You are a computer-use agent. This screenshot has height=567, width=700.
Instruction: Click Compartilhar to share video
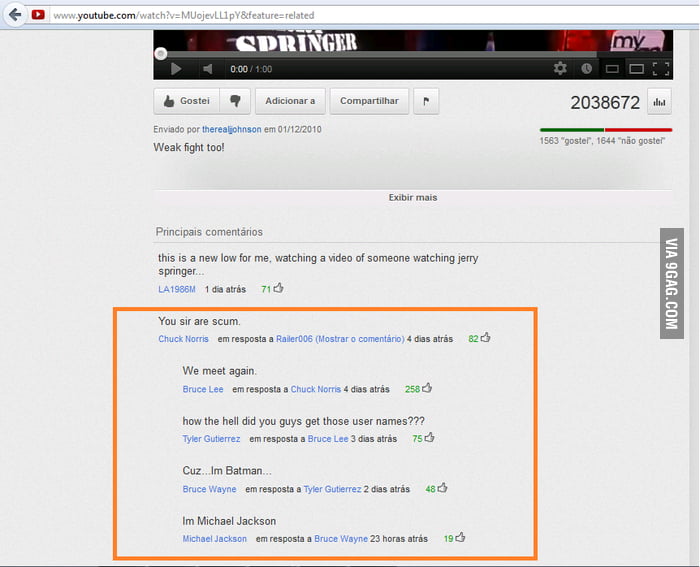click(369, 101)
